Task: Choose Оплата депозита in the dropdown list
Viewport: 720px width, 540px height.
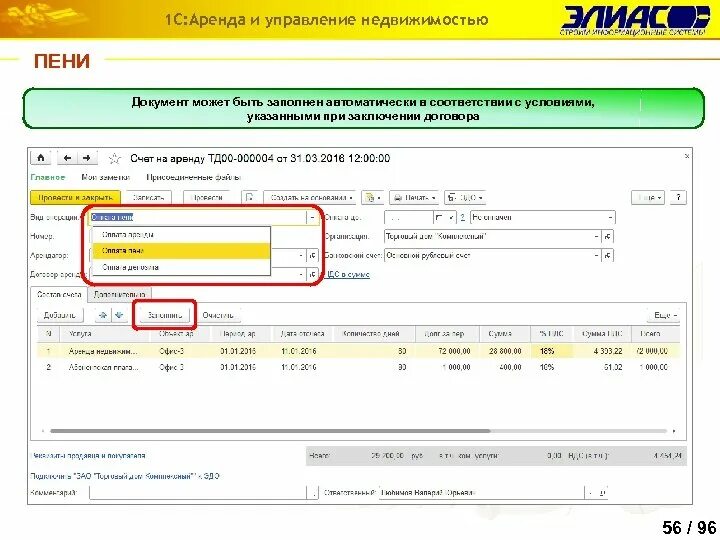Action: pos(181,267)
